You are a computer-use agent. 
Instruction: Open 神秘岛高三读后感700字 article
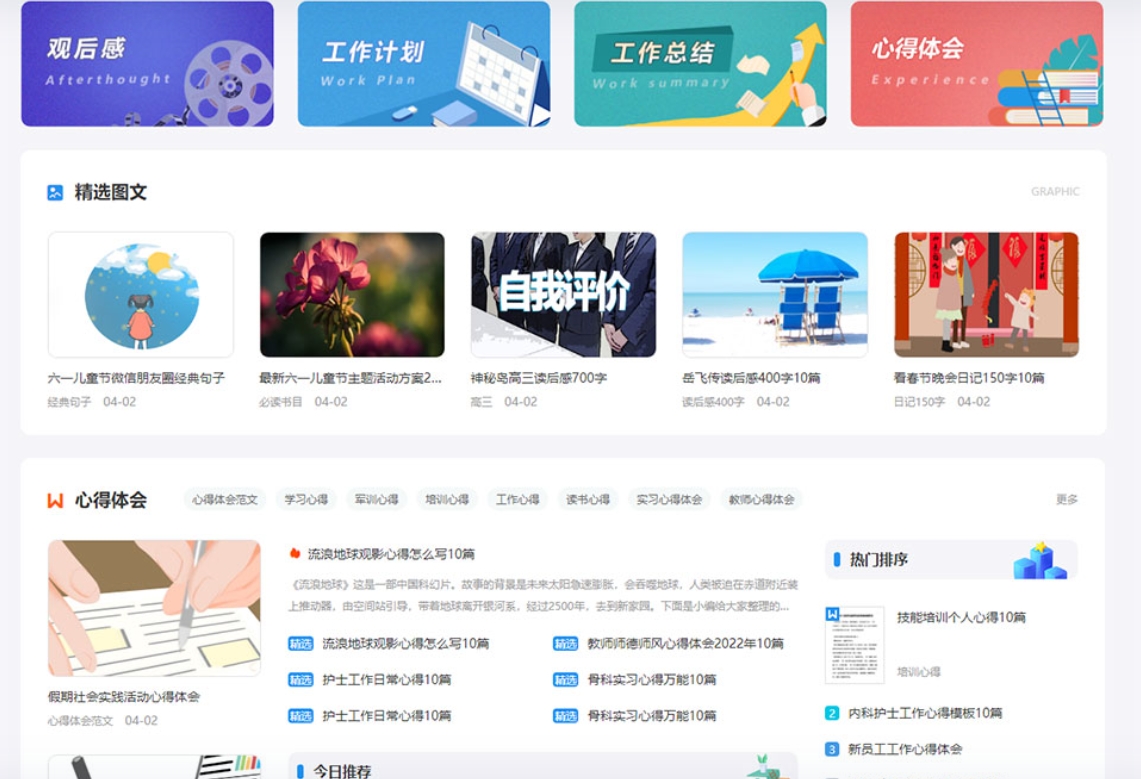coord(539,378)
